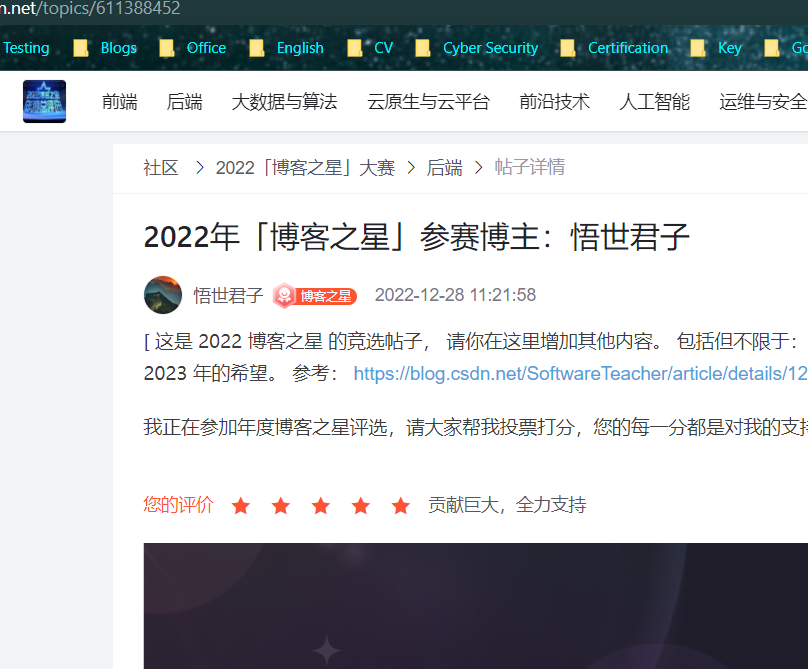Go to 社区 in the breadcrumb
808x669 pixels.
tap(161, 168)
